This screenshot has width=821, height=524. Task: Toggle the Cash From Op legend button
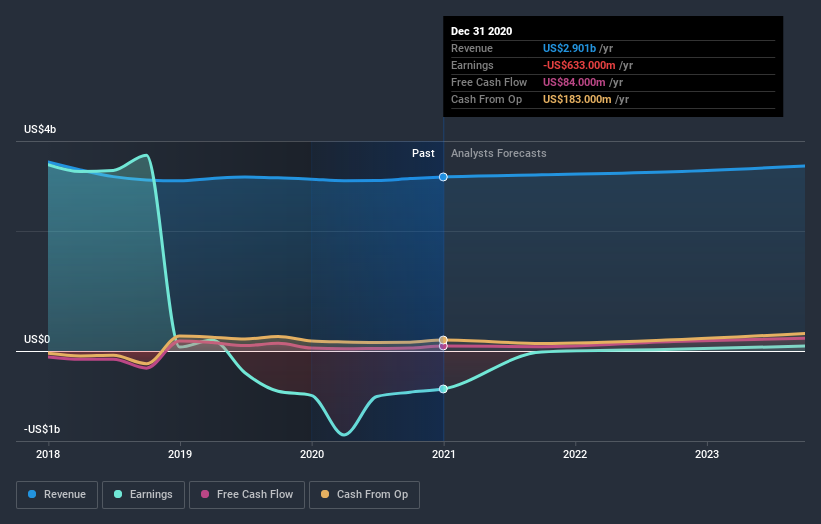[364, 495]
